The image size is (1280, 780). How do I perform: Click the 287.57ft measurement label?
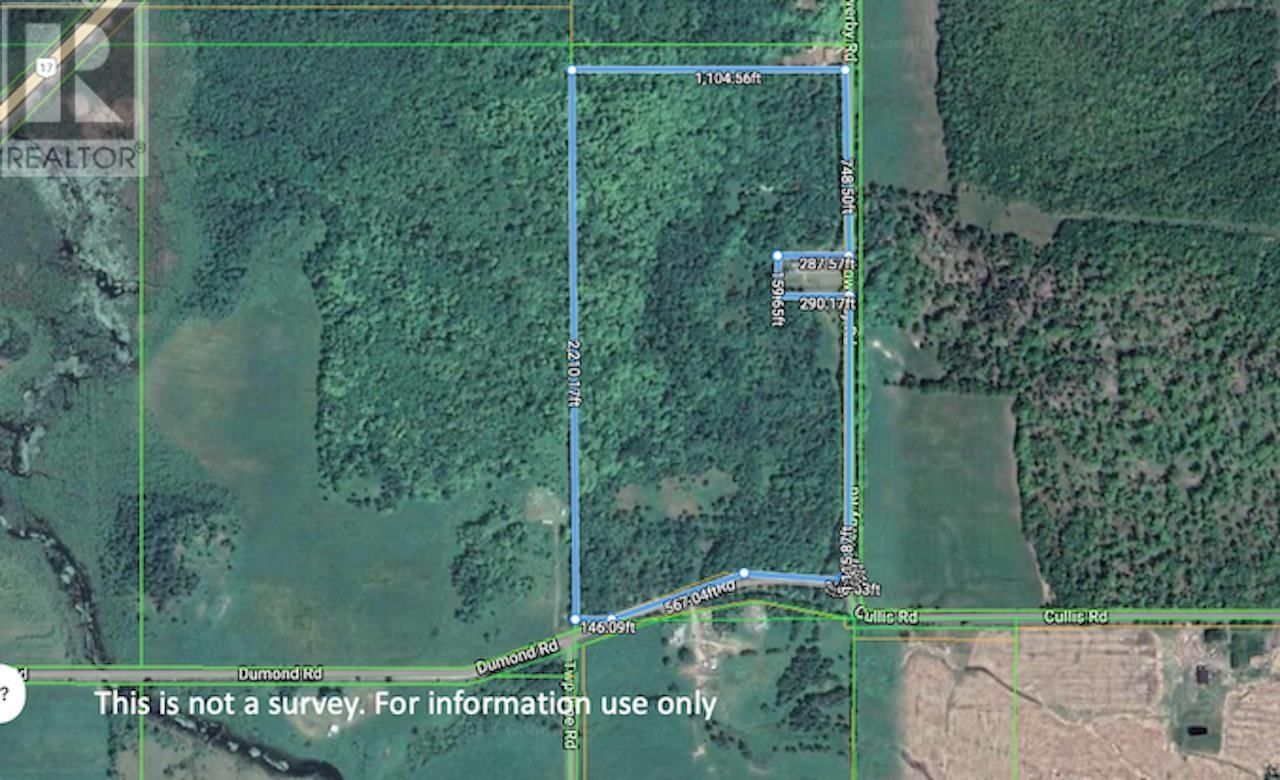tap(825, 265)
